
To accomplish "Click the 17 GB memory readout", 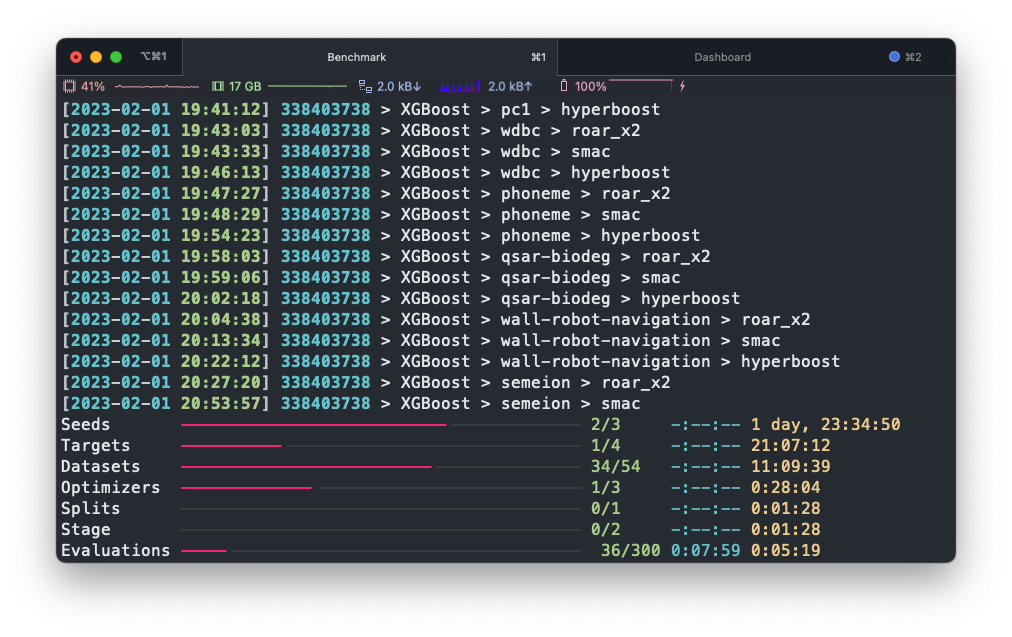I will [245, 86].
